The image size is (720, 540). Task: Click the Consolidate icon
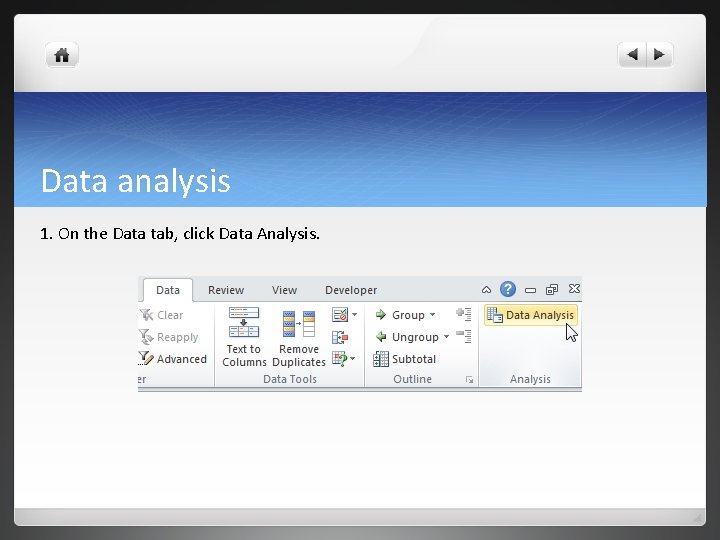[x=340, y=338]
